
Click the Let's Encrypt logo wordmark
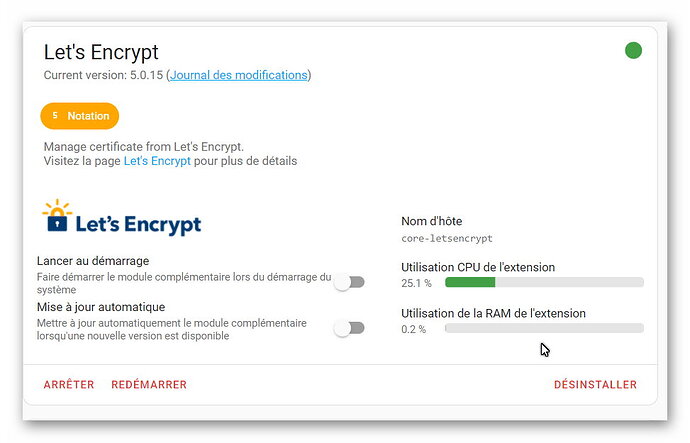138,224
